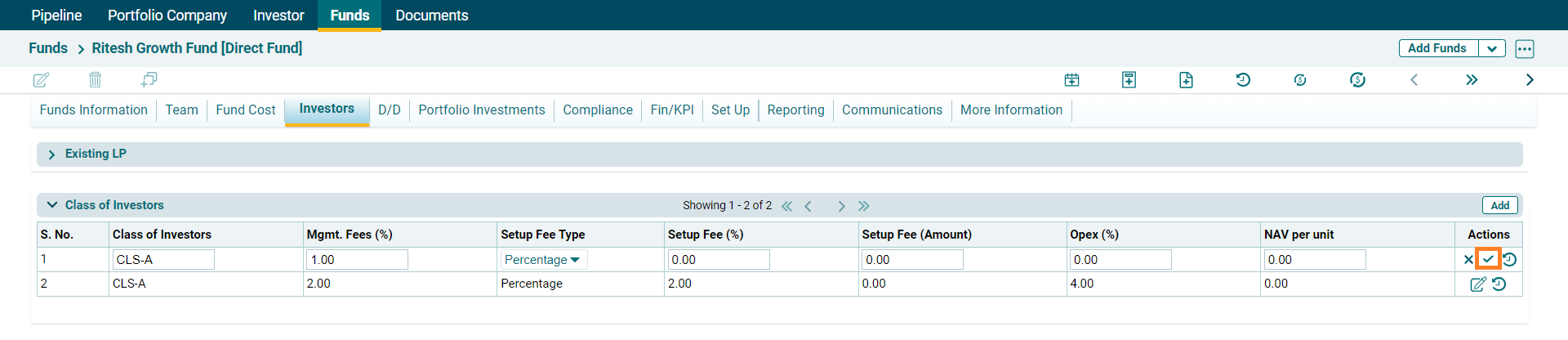Screen dimensions: 1568x340
Task: Click the Funds breadcrumb link
Action: point(48,48)
